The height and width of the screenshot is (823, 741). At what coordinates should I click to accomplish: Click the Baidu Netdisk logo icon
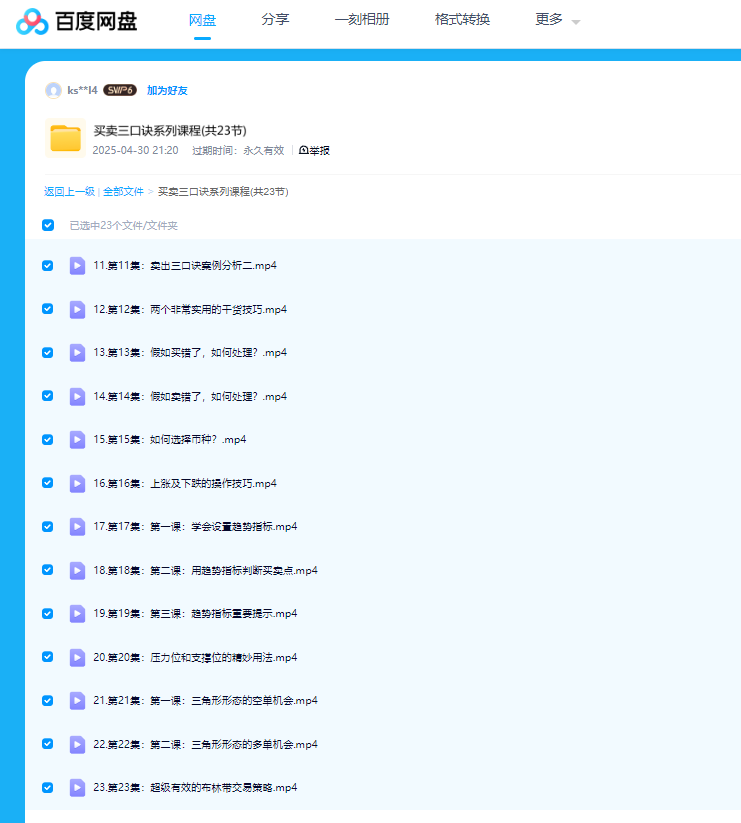click(32, 21)
